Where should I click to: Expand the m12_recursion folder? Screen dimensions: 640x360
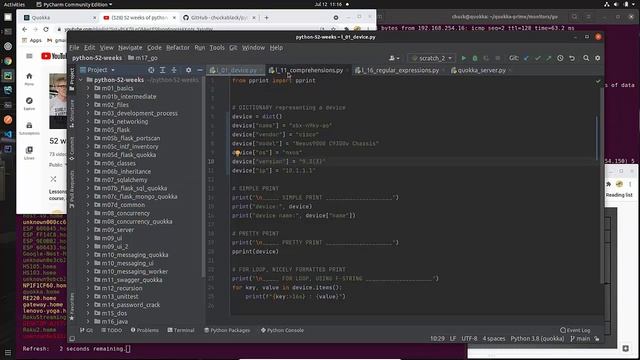(x=88, y=288)
